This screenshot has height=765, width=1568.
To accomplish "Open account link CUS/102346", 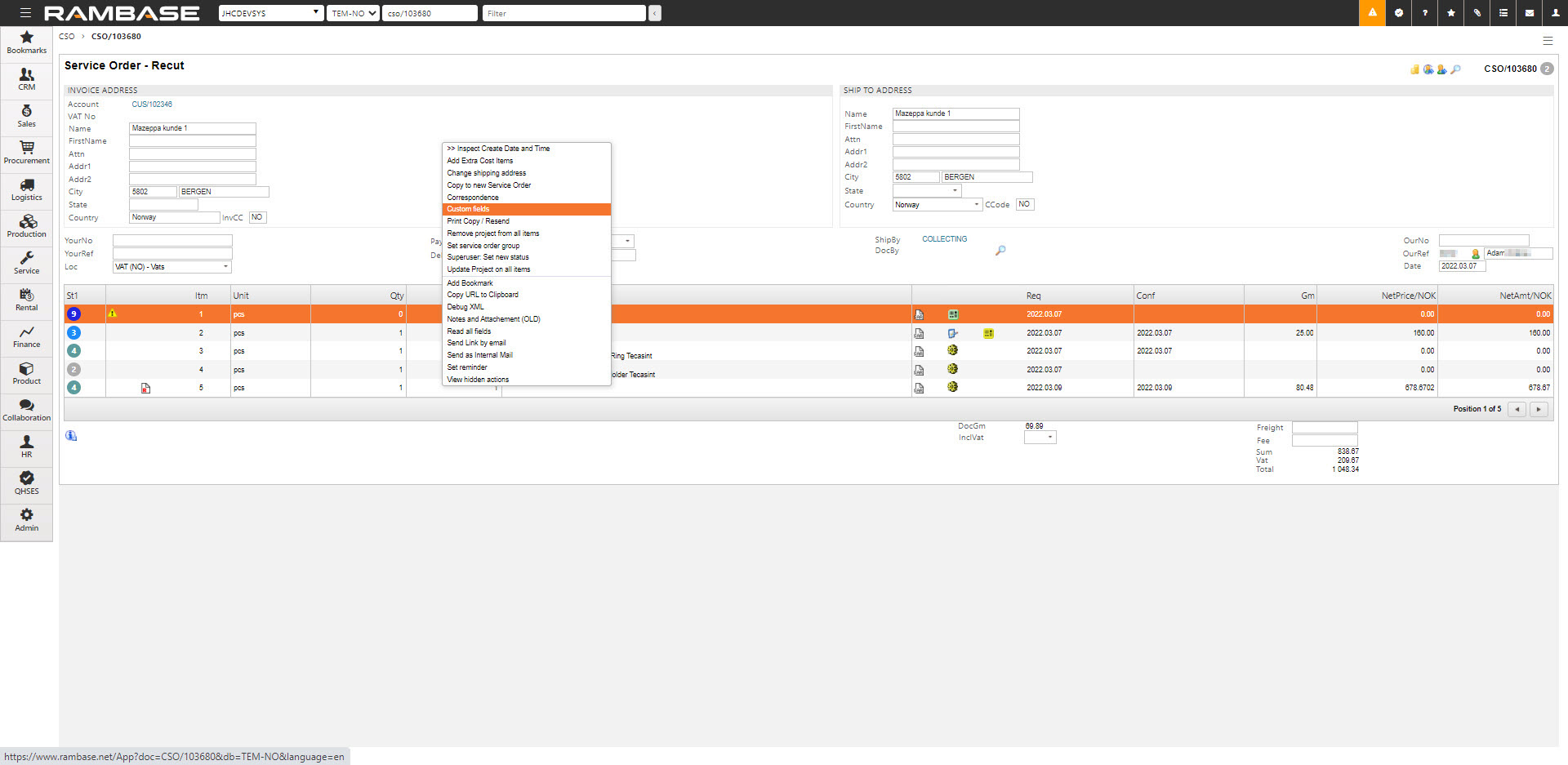I will pos(152,105).
